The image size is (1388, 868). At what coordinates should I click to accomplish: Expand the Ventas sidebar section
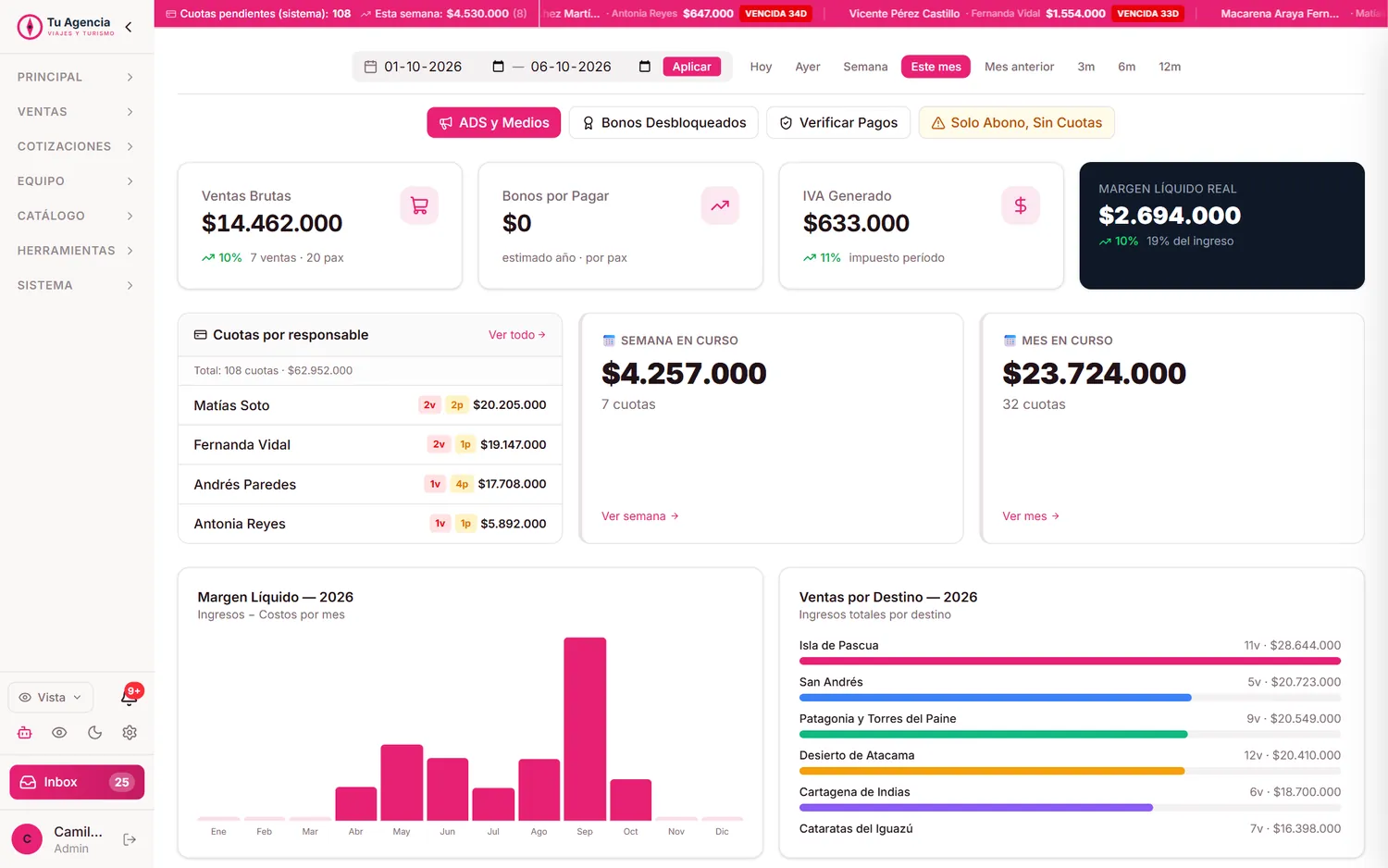tap(76, 112)
